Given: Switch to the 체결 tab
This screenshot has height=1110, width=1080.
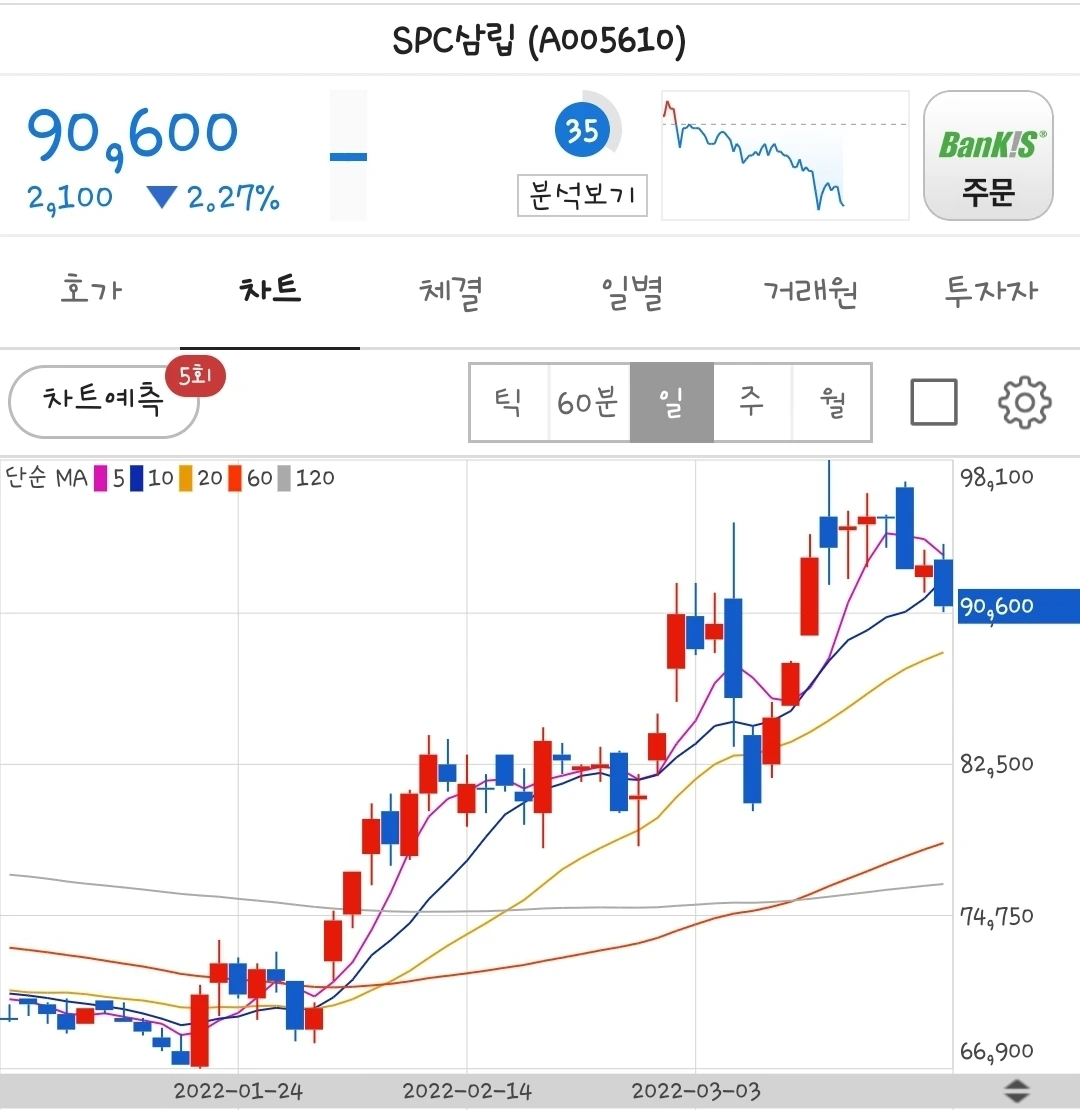Looking at the screenshot, I should pyautogui.click(x=450, y=292).
